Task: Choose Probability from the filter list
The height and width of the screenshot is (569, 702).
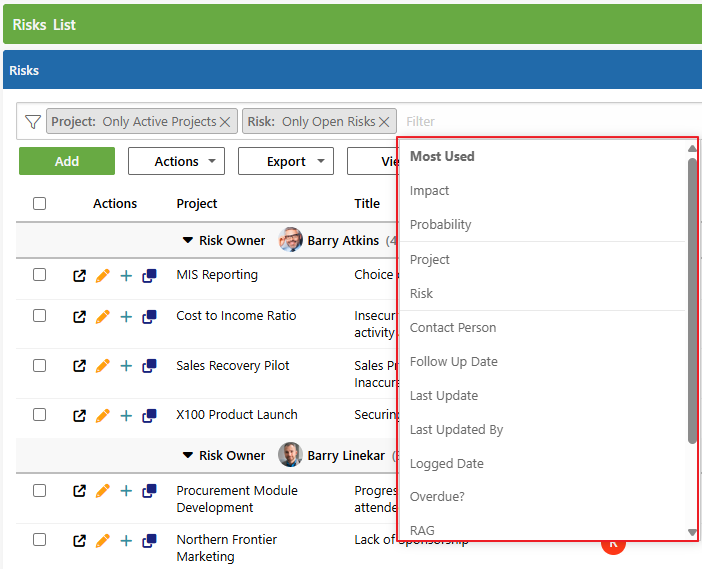Action: tap(441, 225)
